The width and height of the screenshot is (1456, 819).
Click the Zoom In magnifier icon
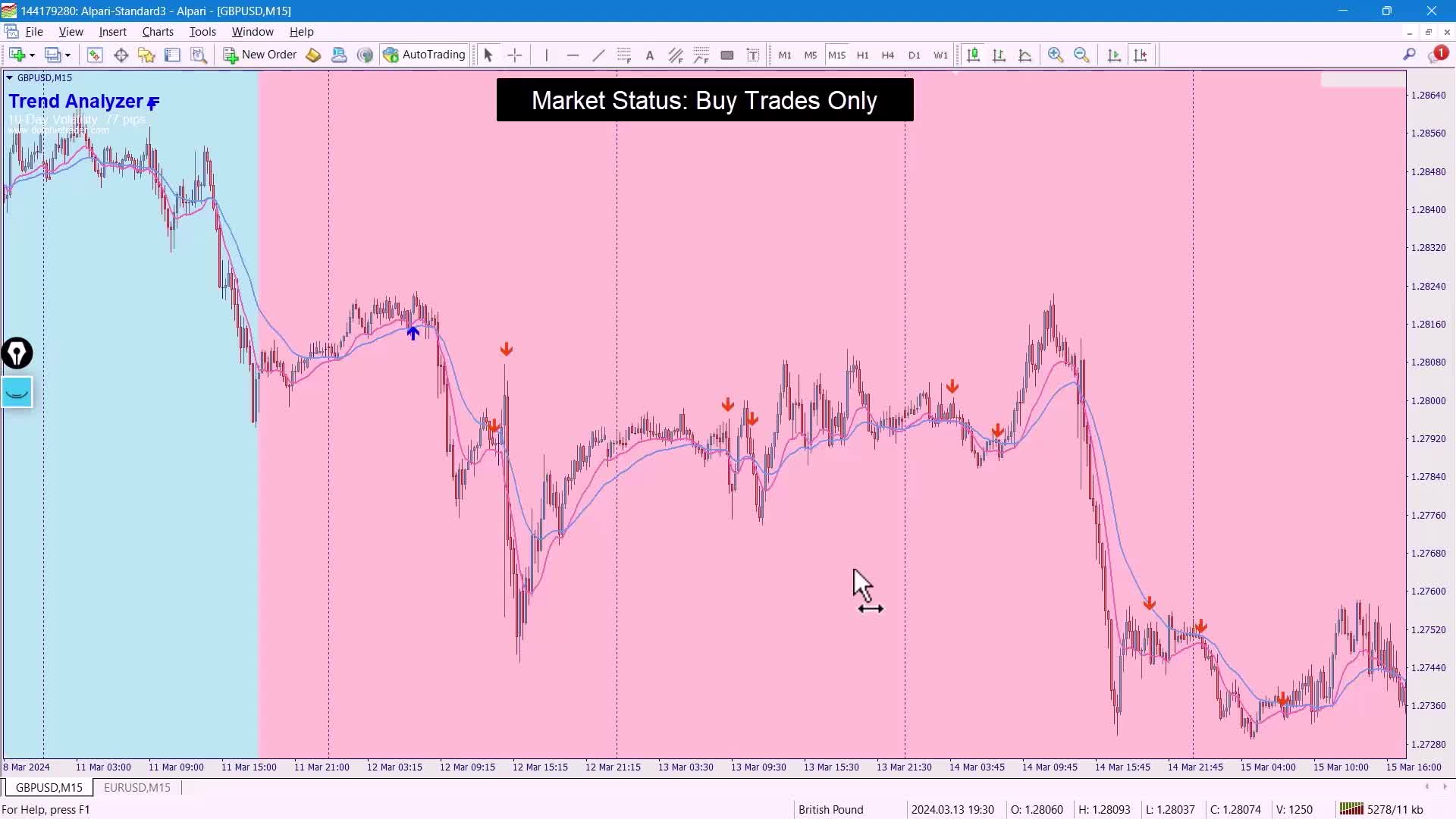point(1055,55)
